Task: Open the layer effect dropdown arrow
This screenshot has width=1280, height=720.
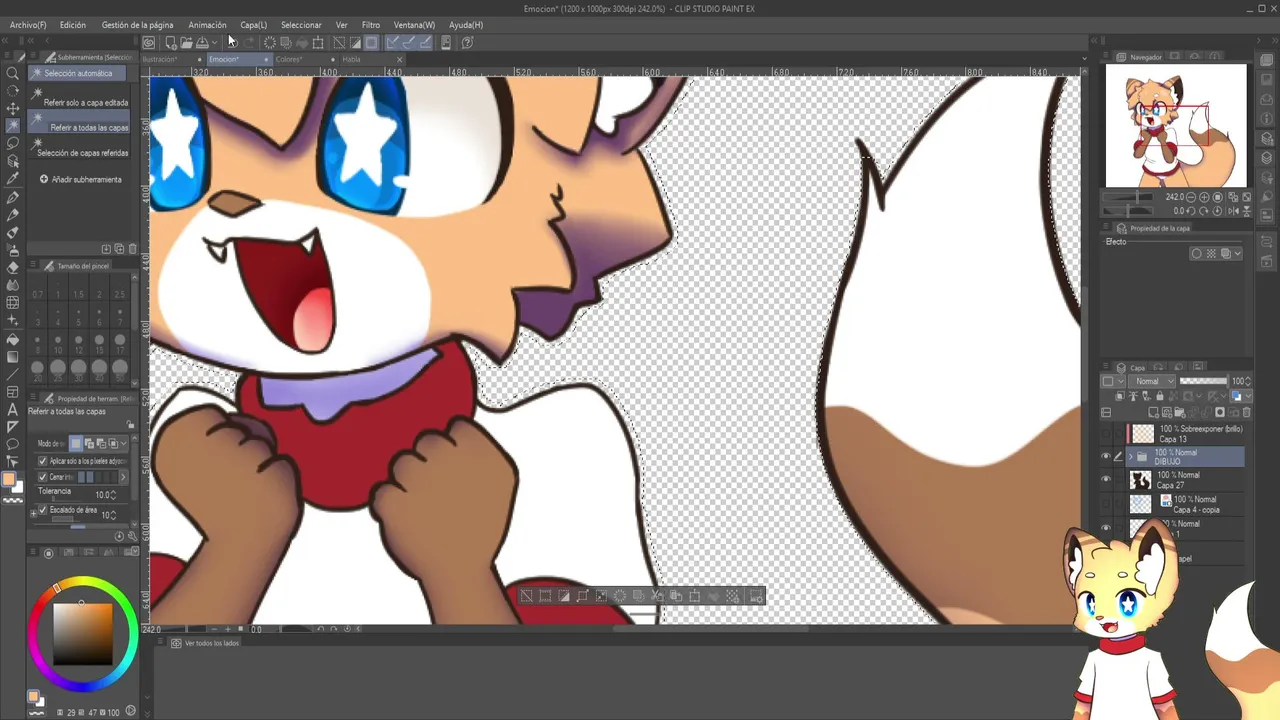Action: coord(1237,254)
